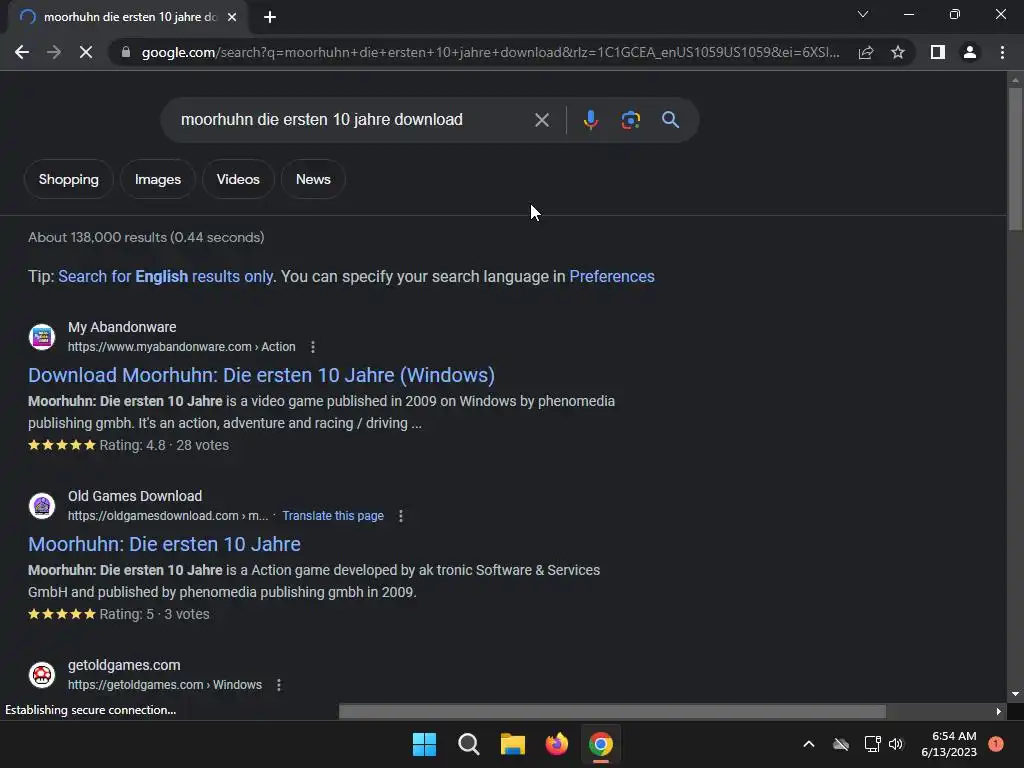Click the address bar URL

[490, 52]
